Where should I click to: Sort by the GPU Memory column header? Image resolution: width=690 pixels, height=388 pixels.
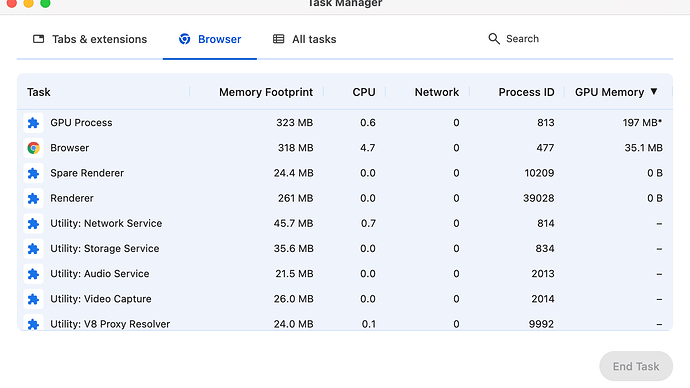(609, 92)
